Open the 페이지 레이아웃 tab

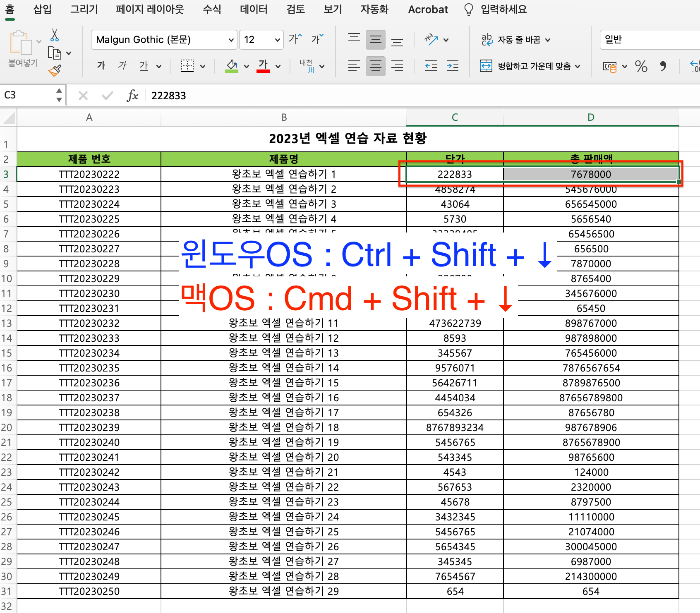pos(150,9)
